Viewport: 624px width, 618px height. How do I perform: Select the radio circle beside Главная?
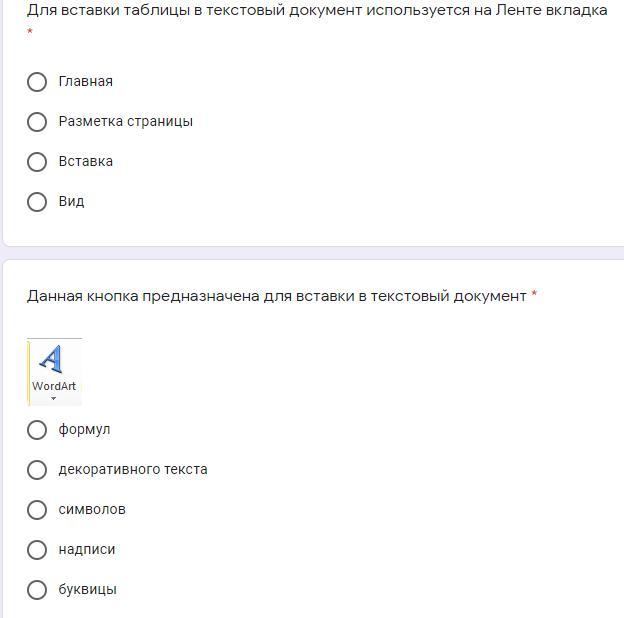click(37, 82)
